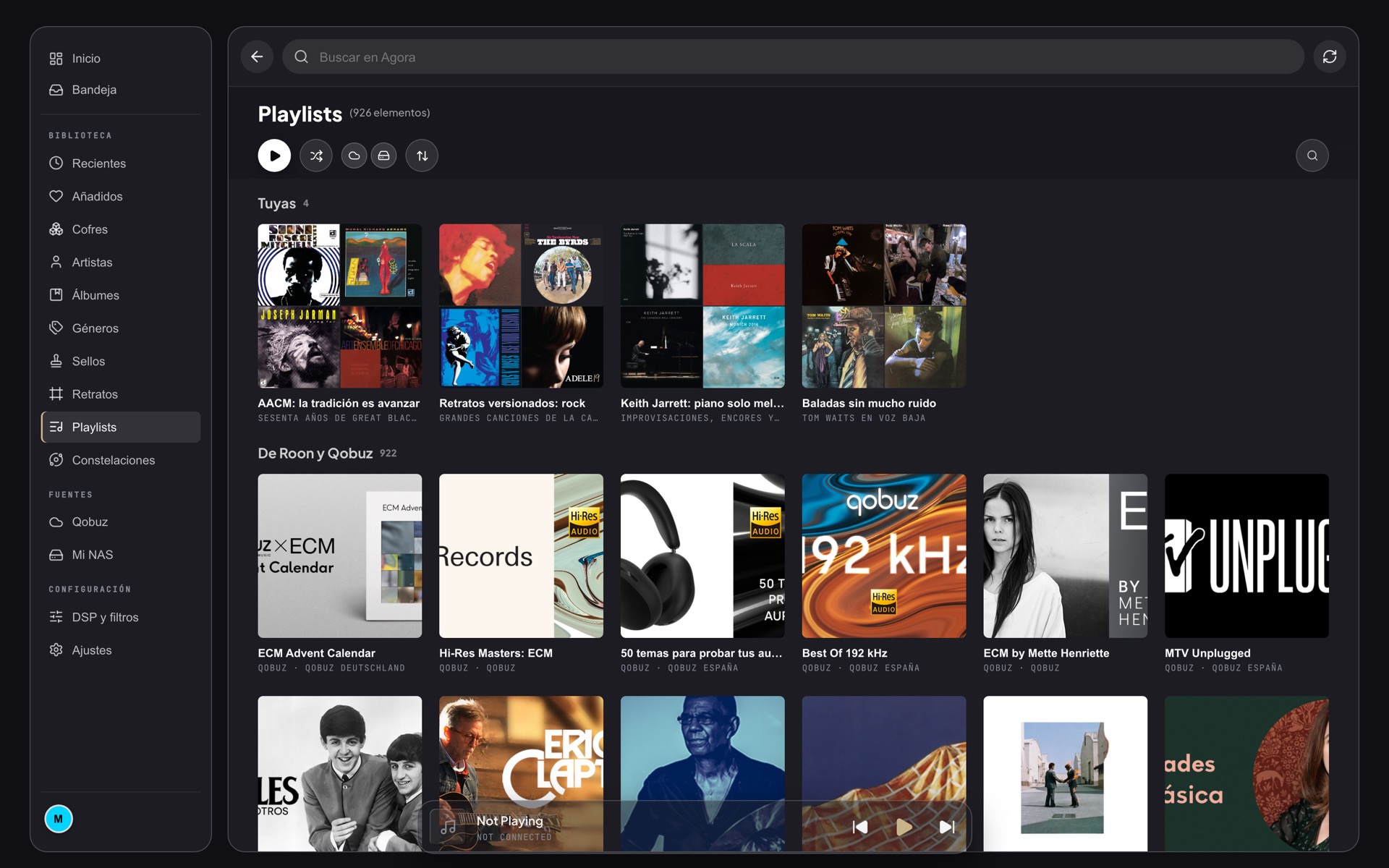Enable shuffle playback
Image resolution: width=1389 pixels, height=868 pixels.
click(316, 156)
